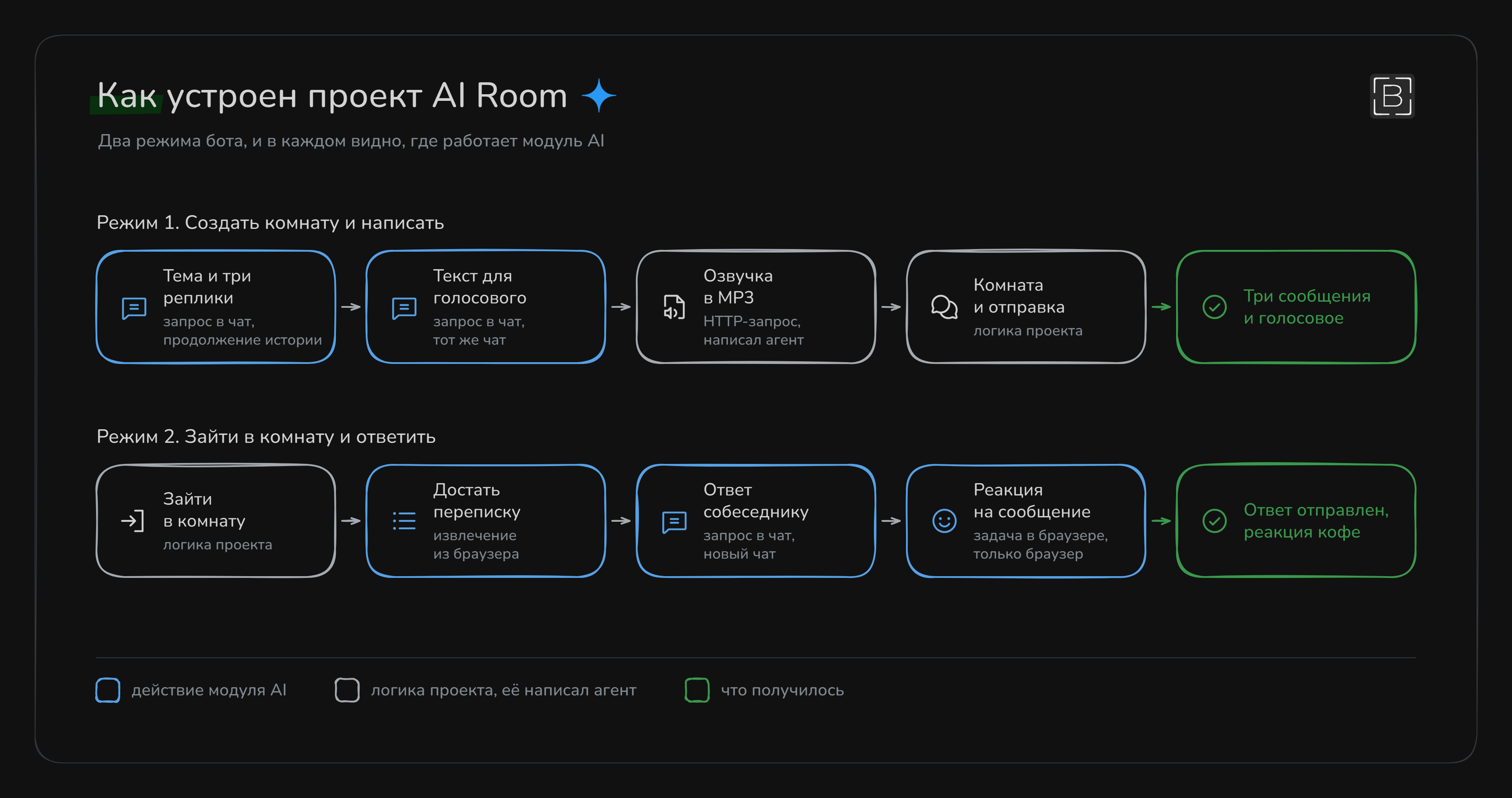The height and width of the screenshot is (798, 1512).
Task: Click the blue sparkle star next to the title
Action: tap(599, 96)
